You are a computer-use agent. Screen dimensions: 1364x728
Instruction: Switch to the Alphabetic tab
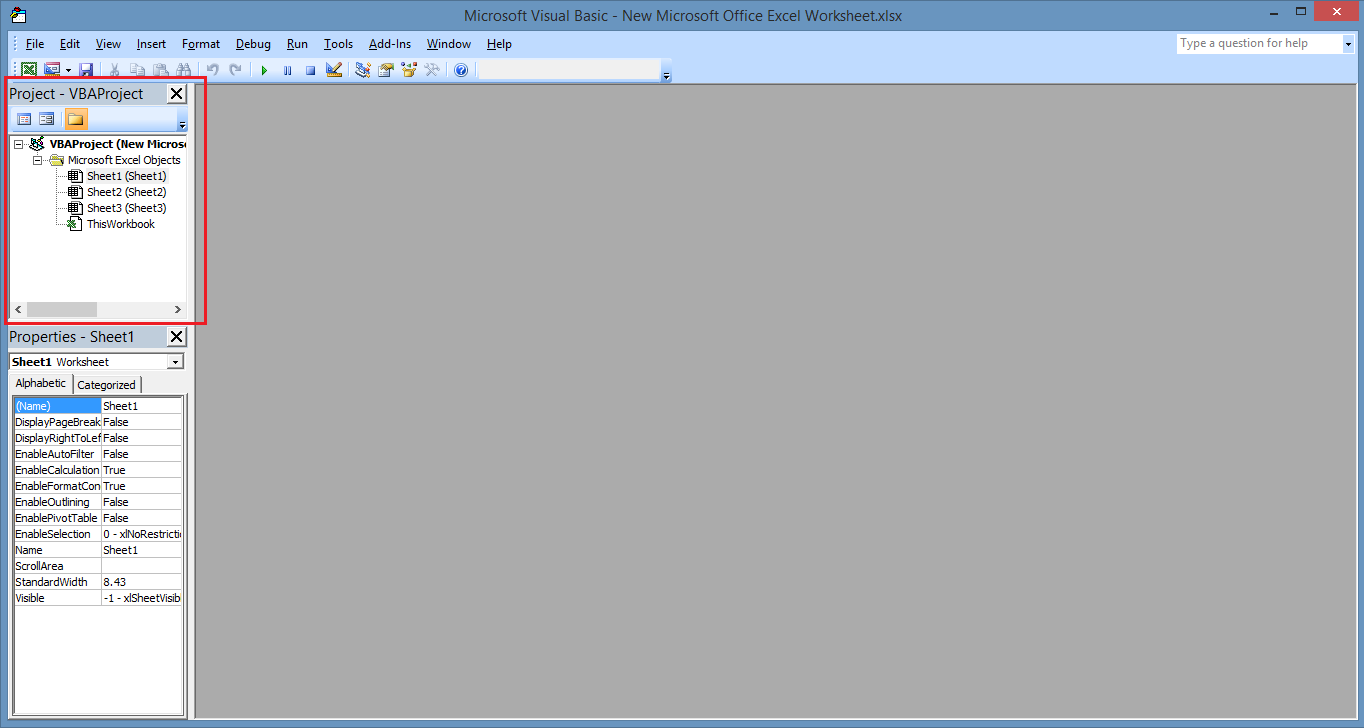coord(41,383)
